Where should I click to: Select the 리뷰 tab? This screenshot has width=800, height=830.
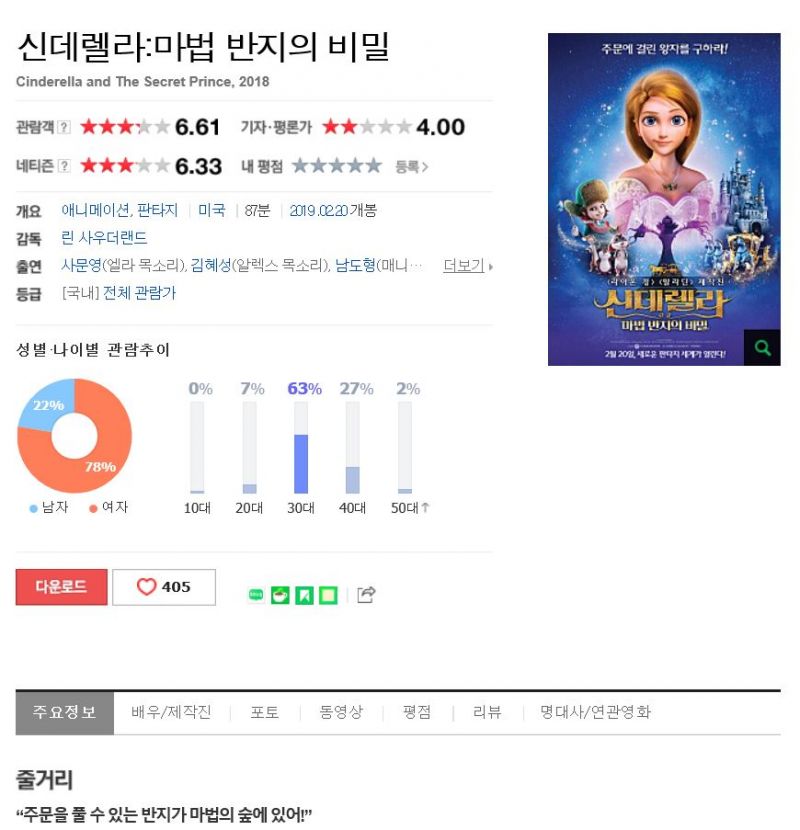487,712
